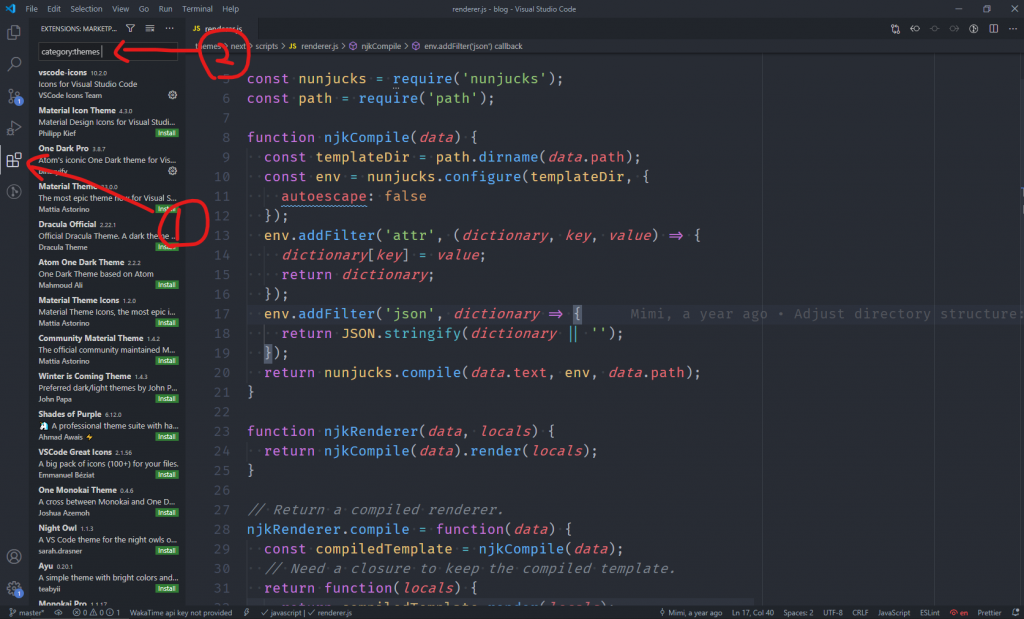Click the filter extensions funnel icon
The image size is (1024, 619).
click(x=131, y=28)
